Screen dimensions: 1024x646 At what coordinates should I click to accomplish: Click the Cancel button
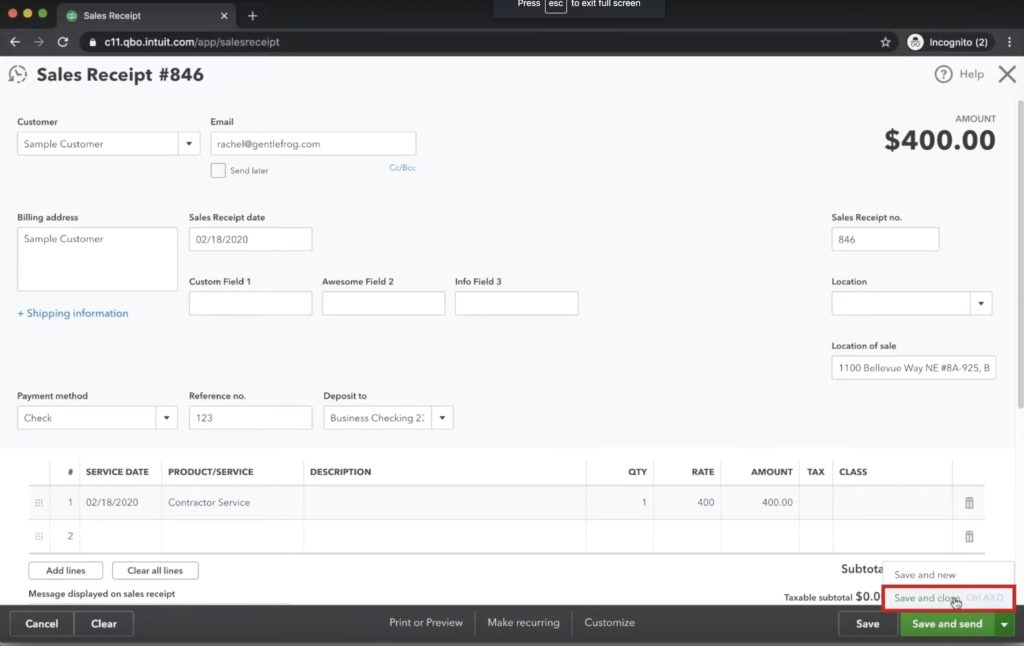tap(42, 624)
